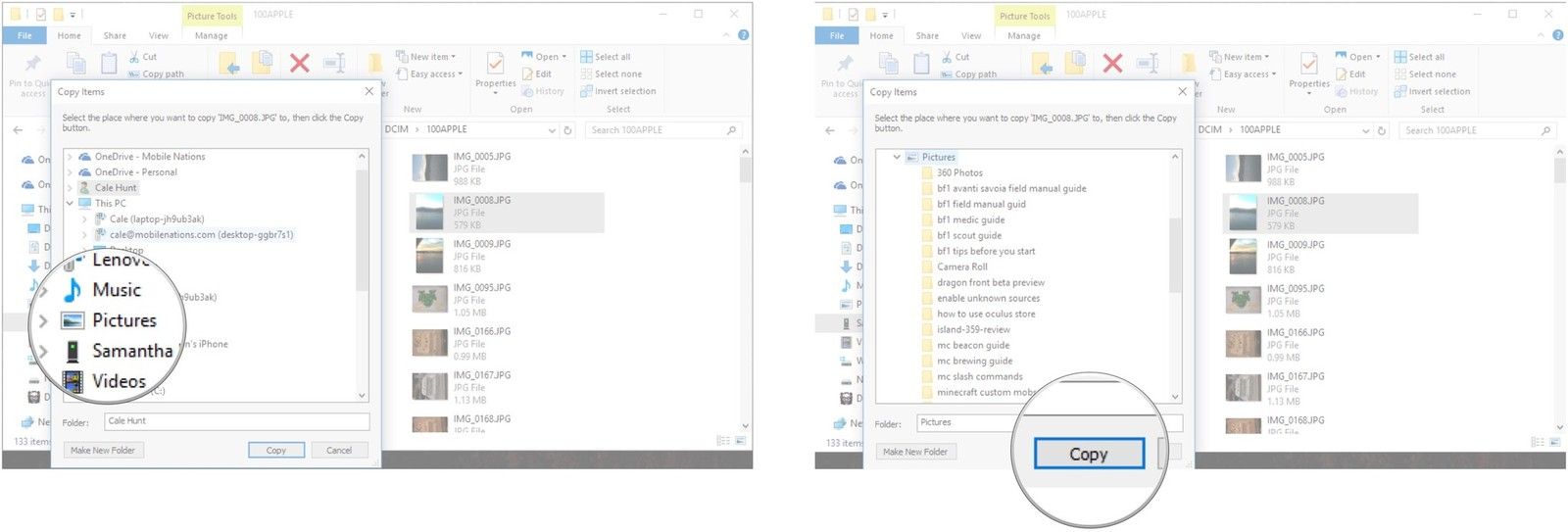
Task: Collapse the This PC tree node
Action: coord(70,204)
